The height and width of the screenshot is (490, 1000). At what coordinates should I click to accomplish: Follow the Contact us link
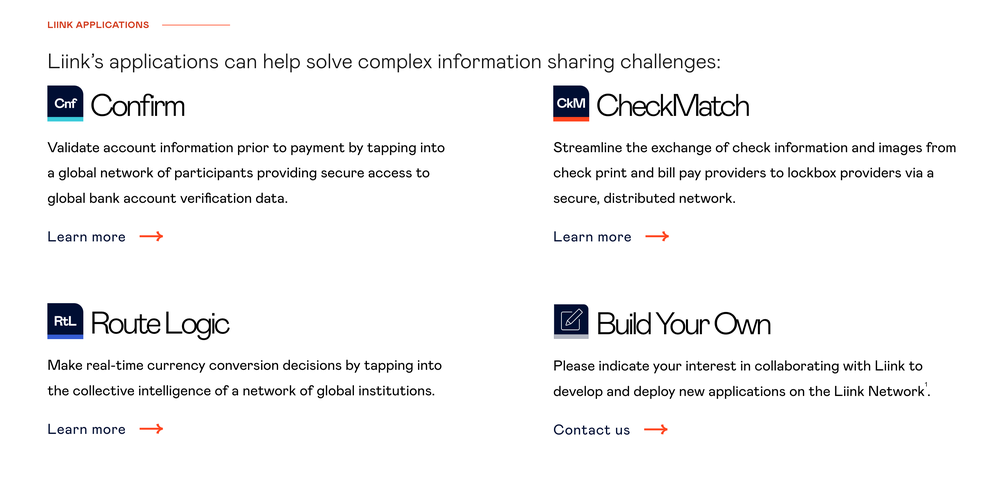point(592,430)
